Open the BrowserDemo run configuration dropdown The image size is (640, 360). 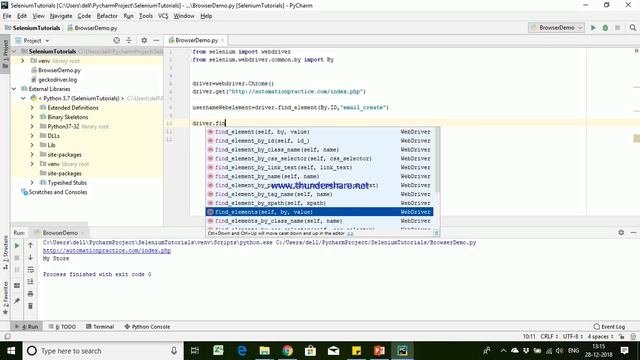coord(557,28)
